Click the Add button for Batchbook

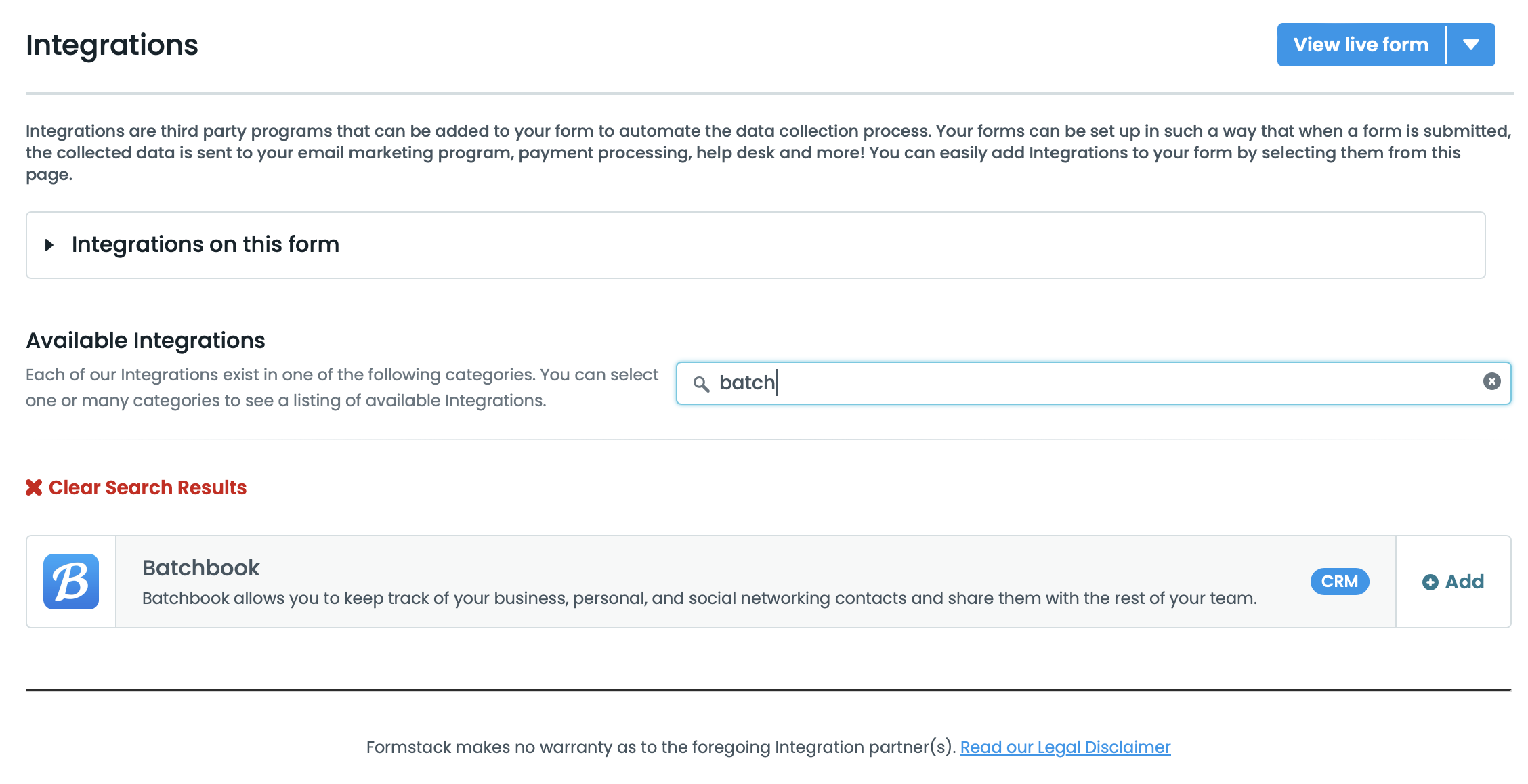click(1463, 582)
